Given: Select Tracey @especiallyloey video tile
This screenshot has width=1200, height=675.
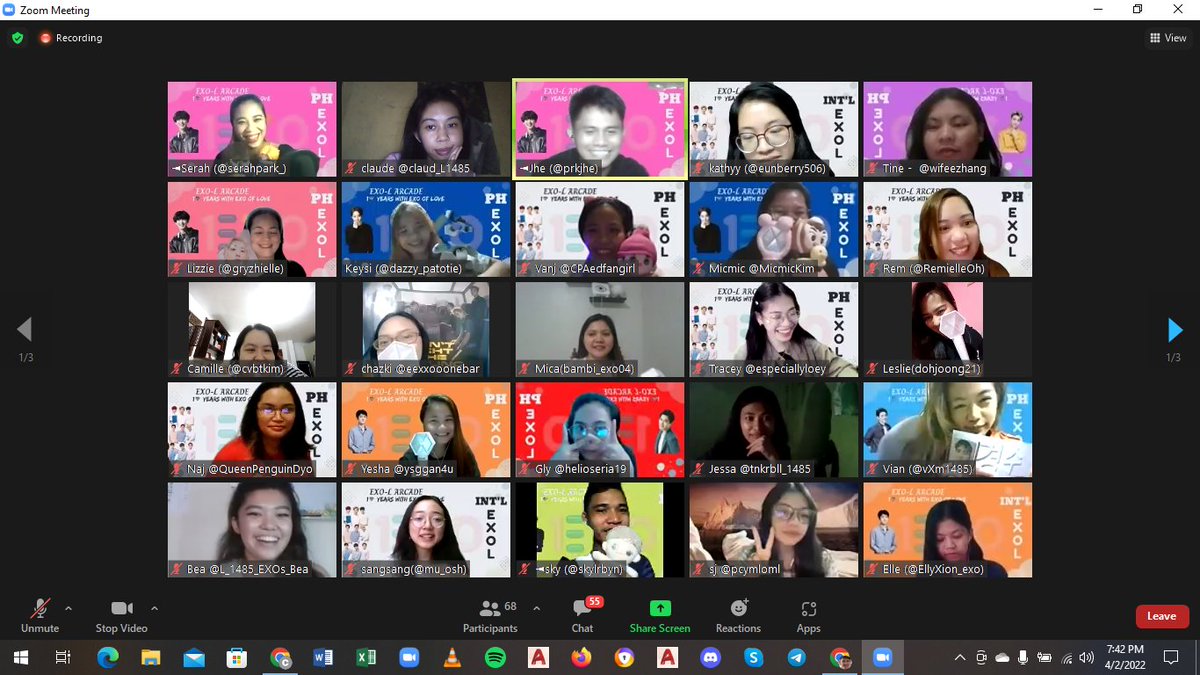Looking at the screenshot, I should coord(774,329).
